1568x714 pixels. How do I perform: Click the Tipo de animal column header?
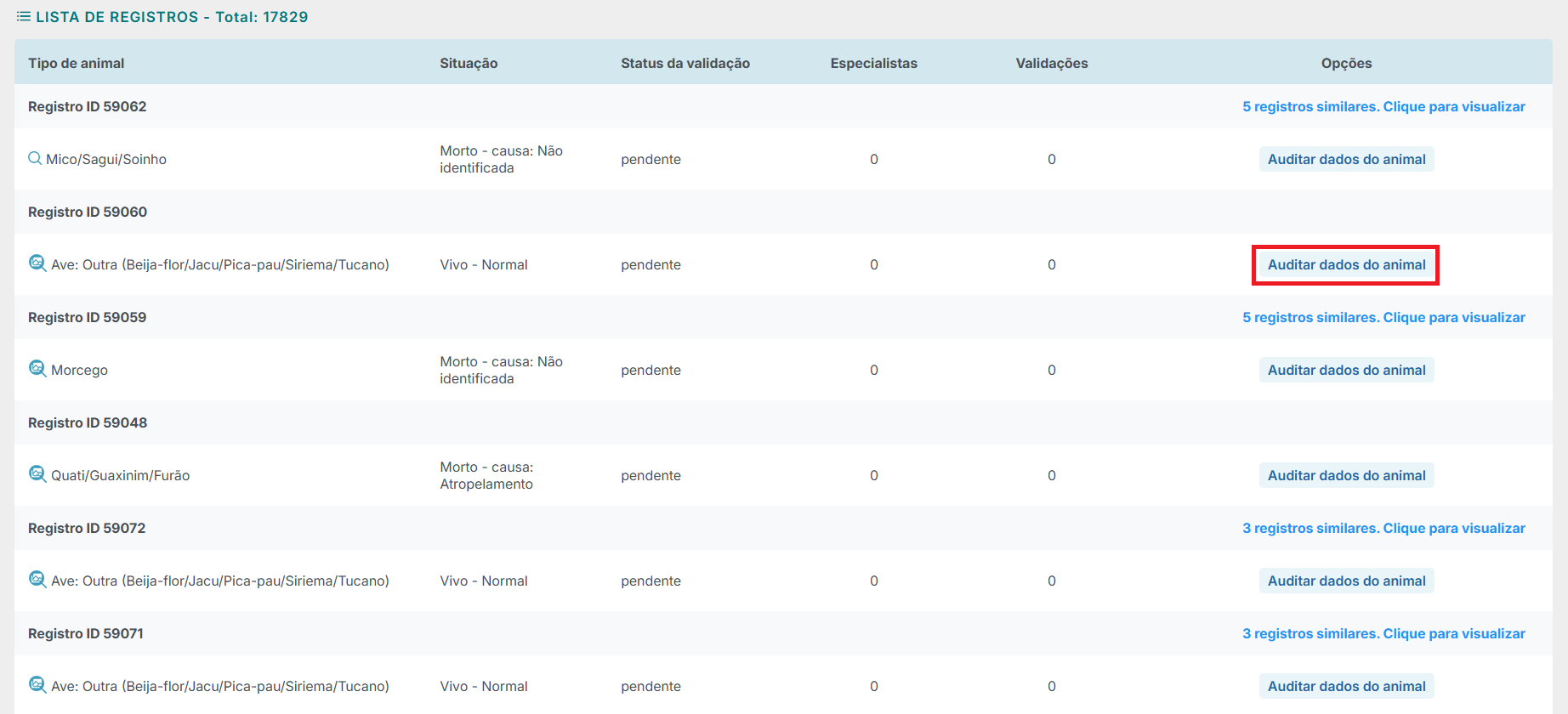tap(77, 63)
